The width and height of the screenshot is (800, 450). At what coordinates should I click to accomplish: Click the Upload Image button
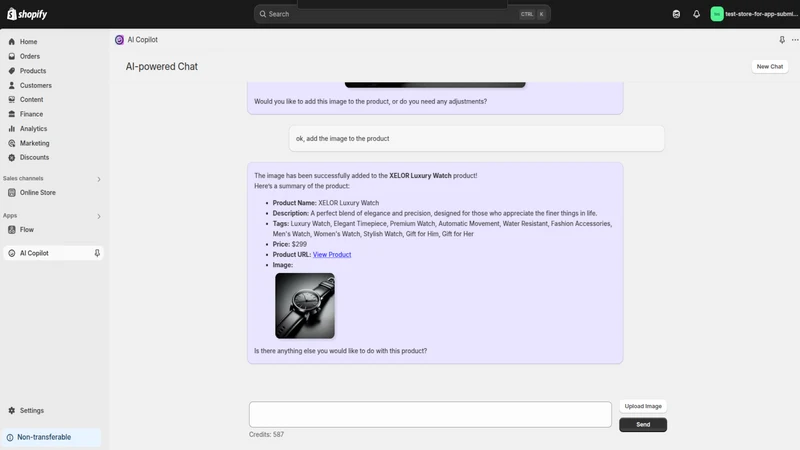[643, 406]
